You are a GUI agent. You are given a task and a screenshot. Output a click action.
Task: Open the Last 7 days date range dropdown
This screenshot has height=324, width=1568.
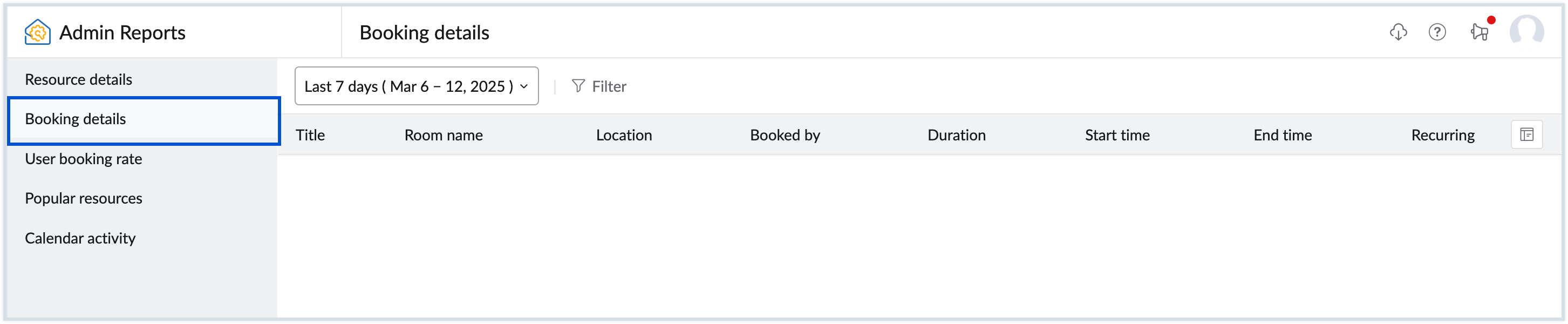tap(408, 86)
